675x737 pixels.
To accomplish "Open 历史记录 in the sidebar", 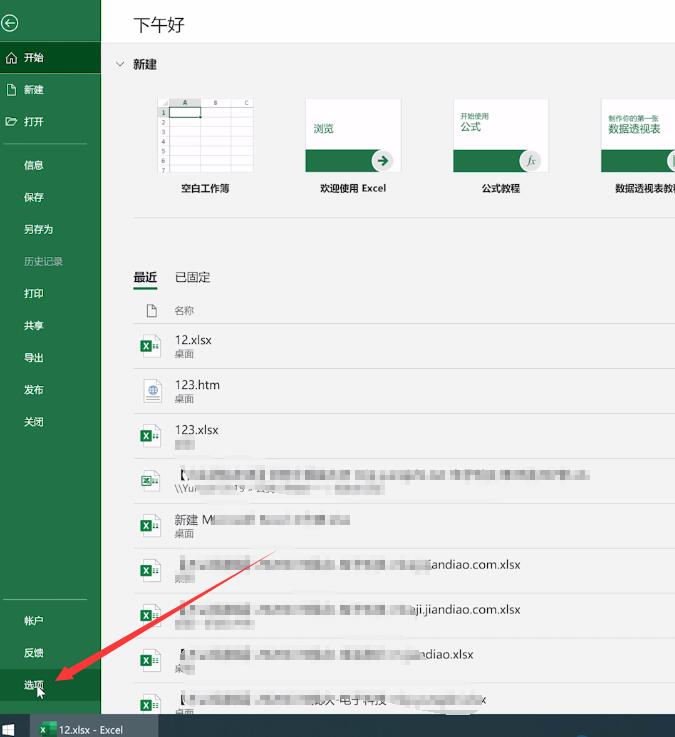I will point(50,261).
